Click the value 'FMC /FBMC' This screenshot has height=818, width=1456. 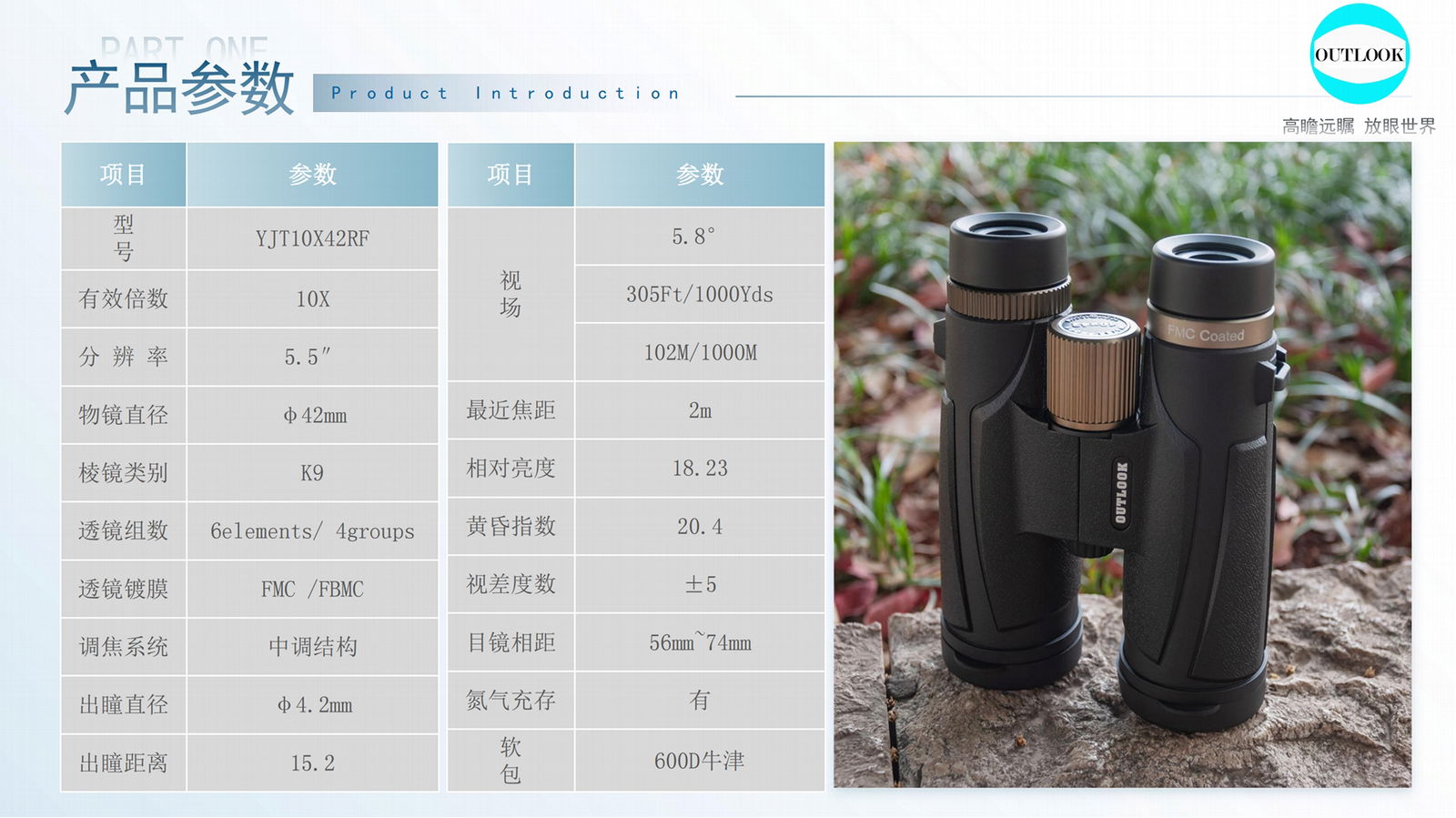point(312,589)
